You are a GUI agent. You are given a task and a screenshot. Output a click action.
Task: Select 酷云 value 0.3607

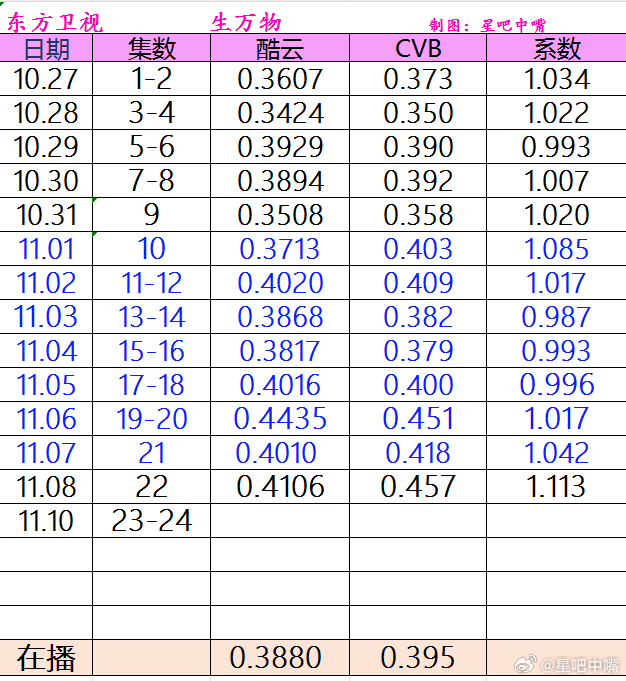280,79
